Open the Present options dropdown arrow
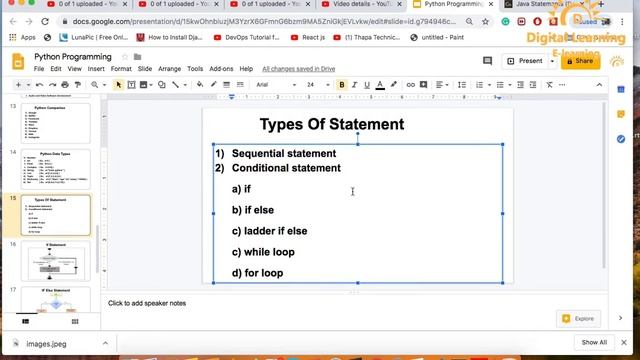Screen dimensions: 640x360 click(x=552, y=61)
